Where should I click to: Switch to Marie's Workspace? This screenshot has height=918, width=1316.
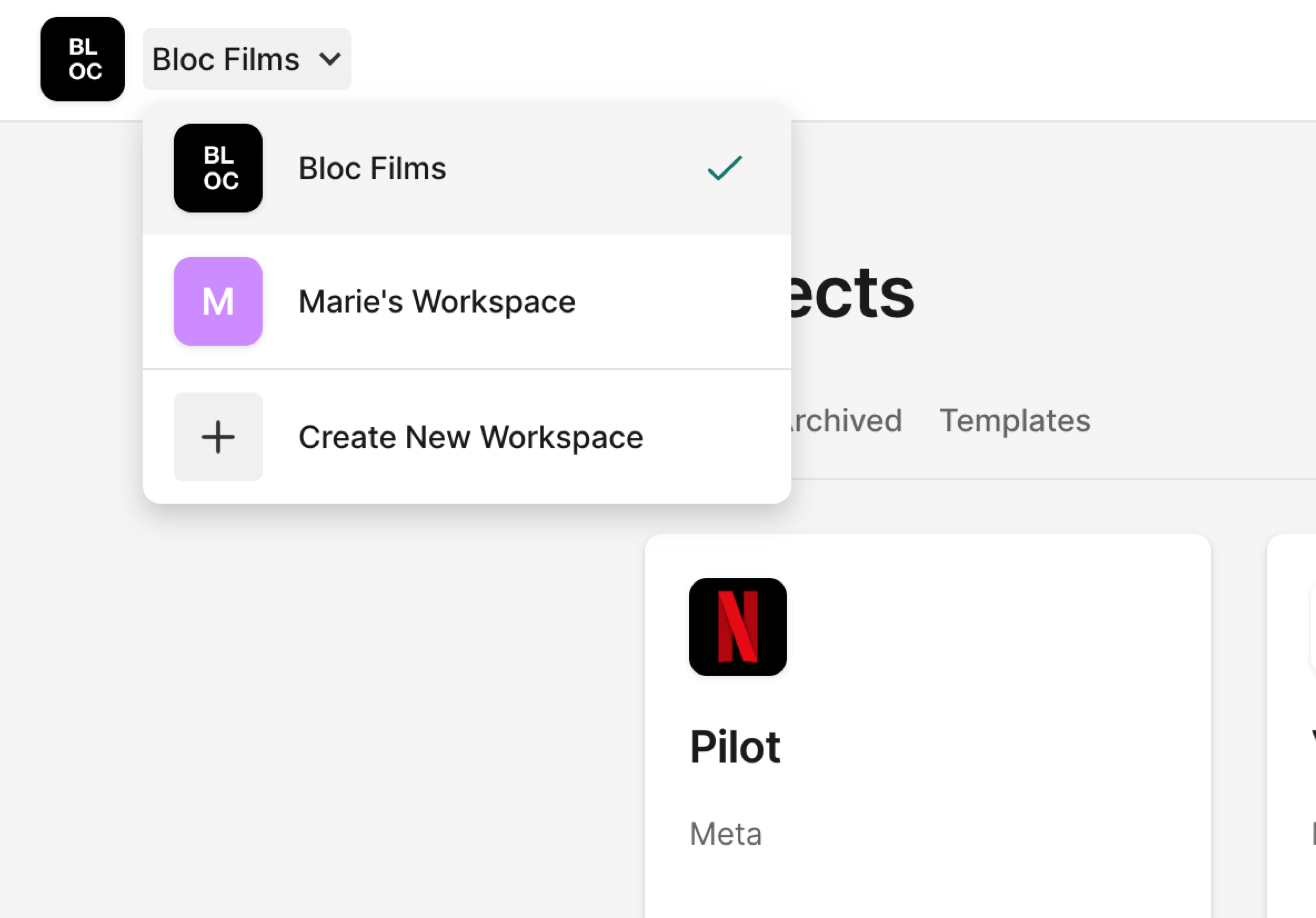click(x=436, y=301)
